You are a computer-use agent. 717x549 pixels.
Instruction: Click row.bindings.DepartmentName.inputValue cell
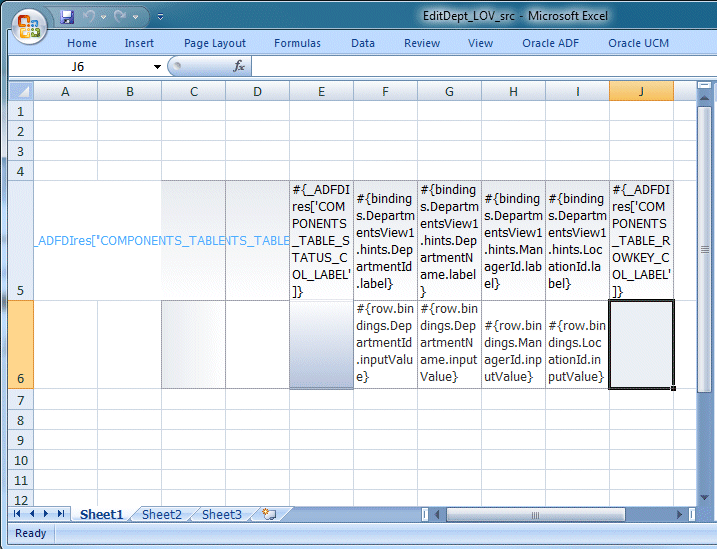click(449, 345)
